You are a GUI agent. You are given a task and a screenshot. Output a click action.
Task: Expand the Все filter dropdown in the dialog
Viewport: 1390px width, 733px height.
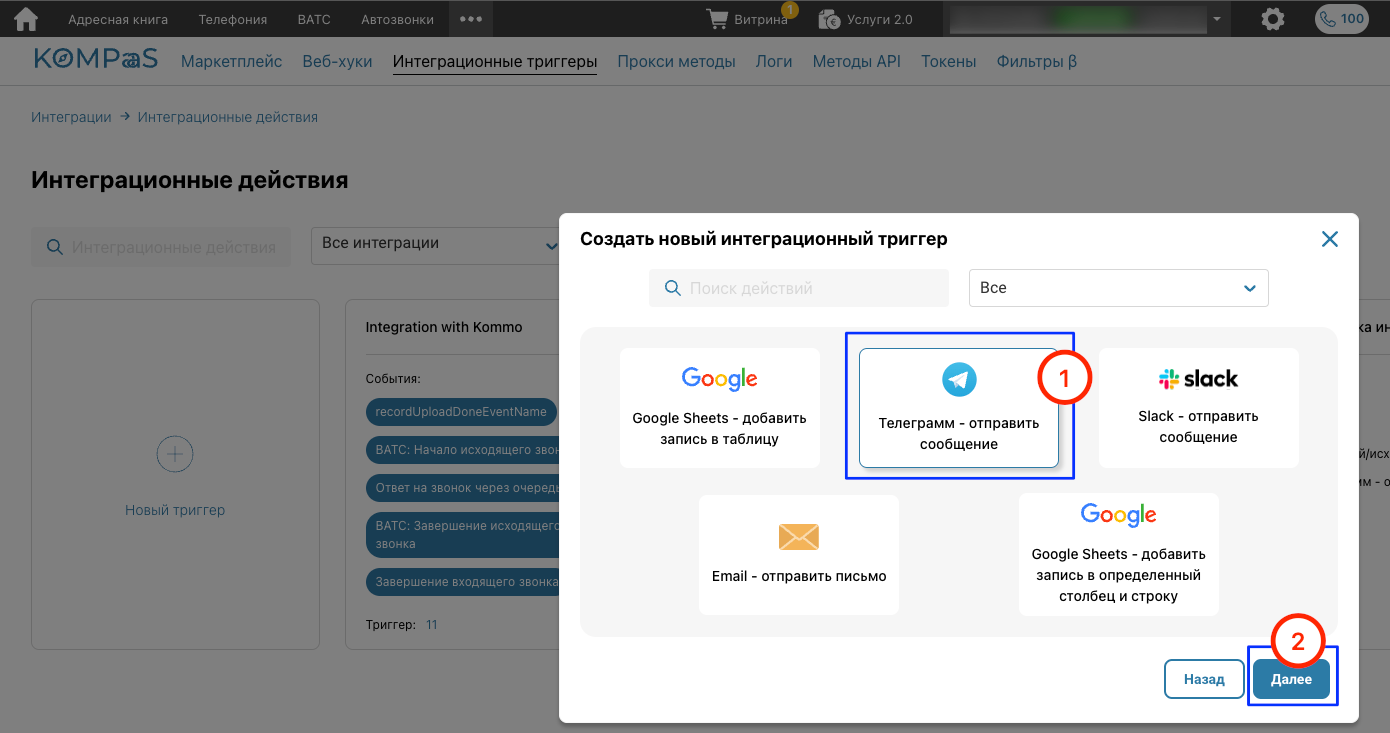pyautogui.click(x=1119, y=287)
